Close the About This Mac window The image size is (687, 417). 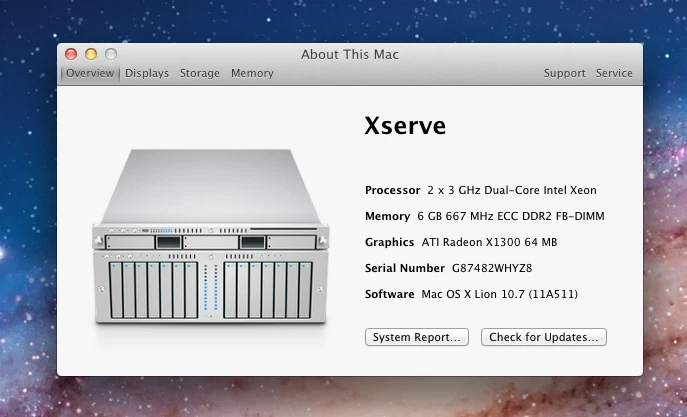[x=71, y=54]
